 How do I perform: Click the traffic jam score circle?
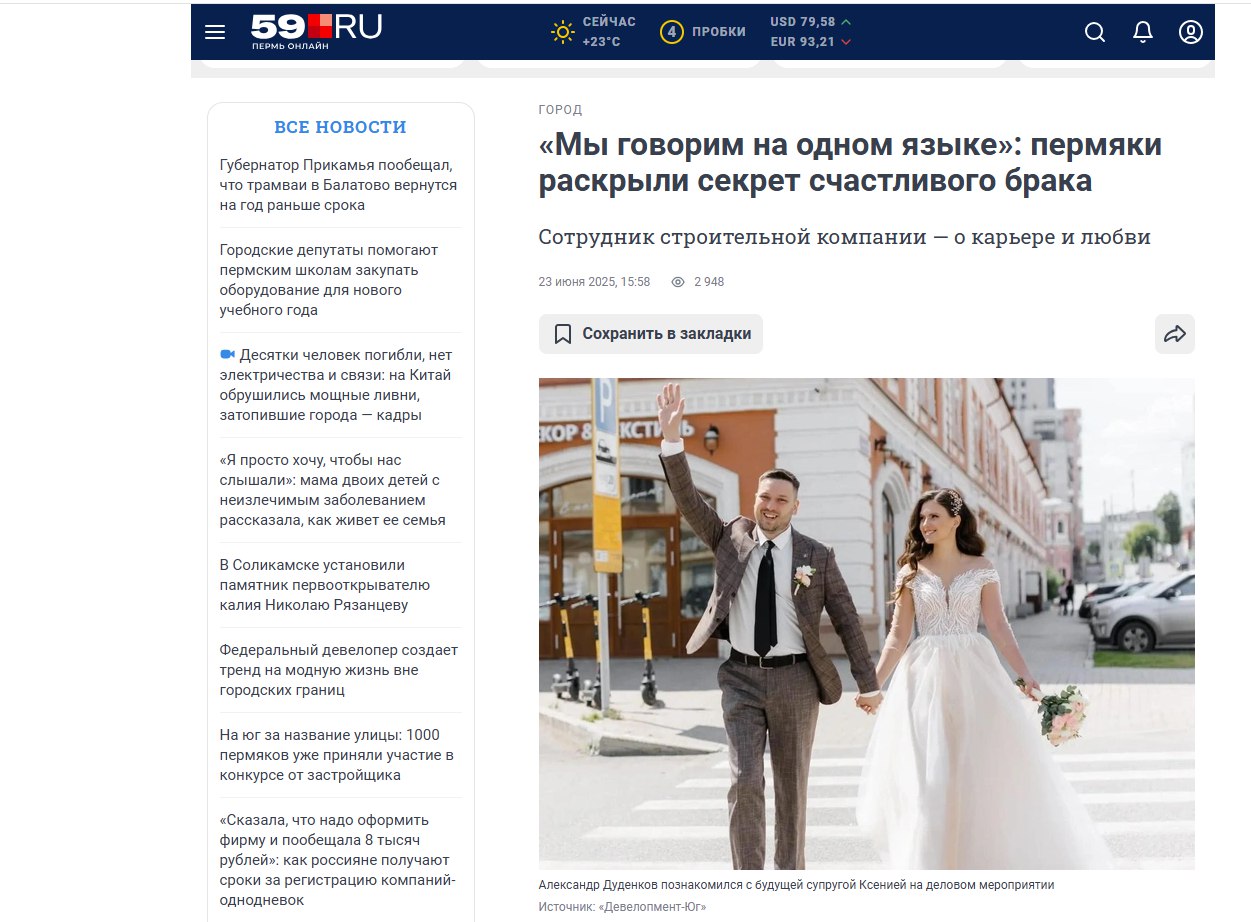[672, 32]
